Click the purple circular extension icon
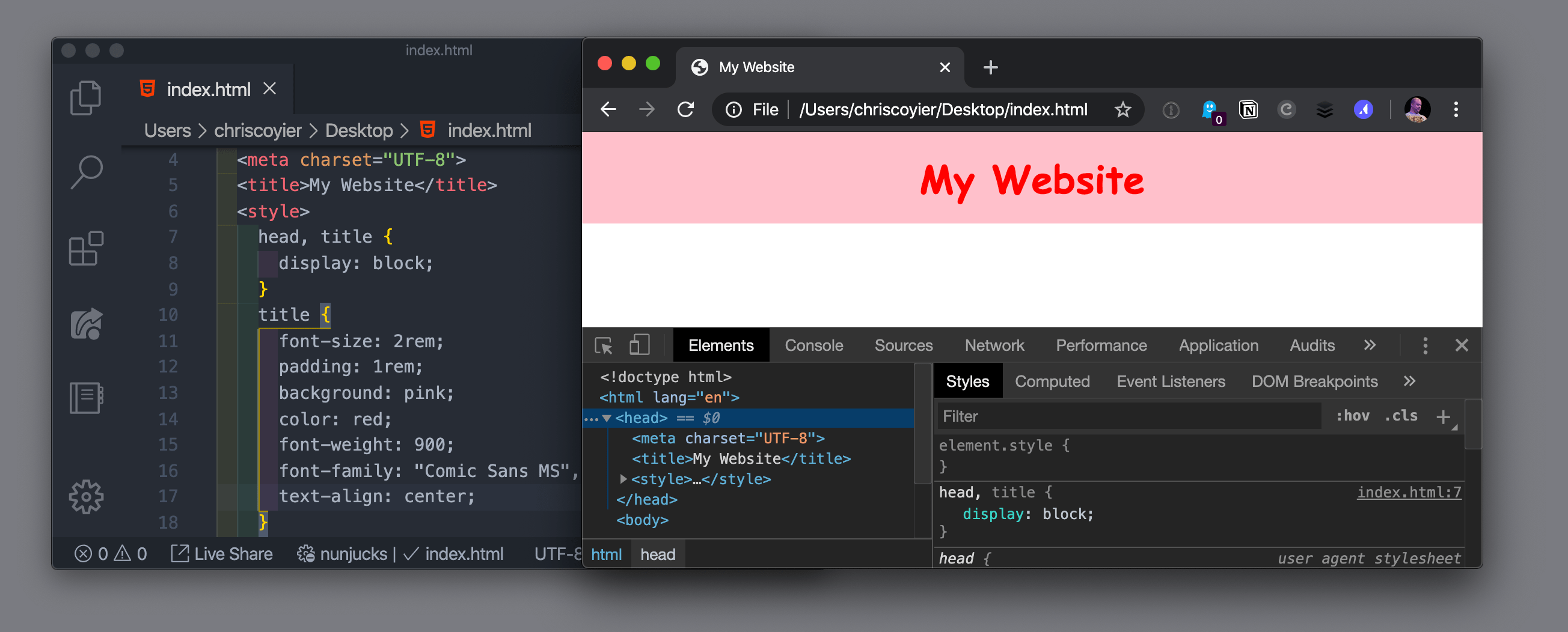Viewport: 1568px width, 632px height. 1364,109
